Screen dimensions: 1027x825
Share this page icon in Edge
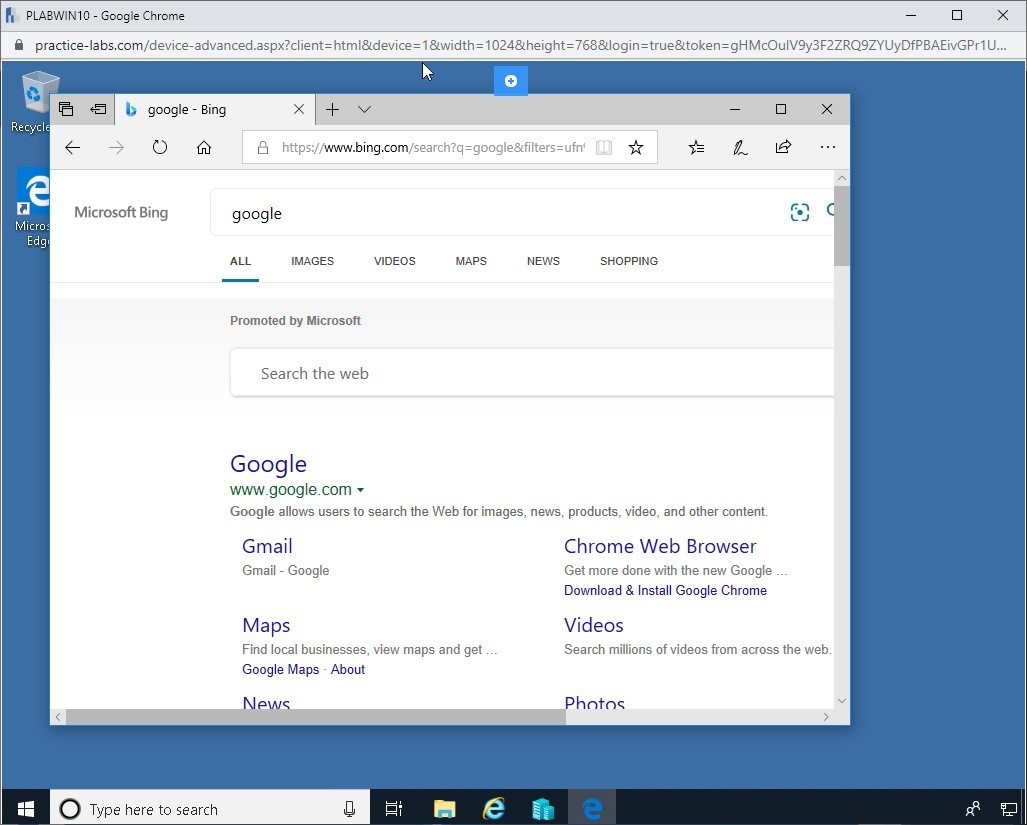(783, 147)
